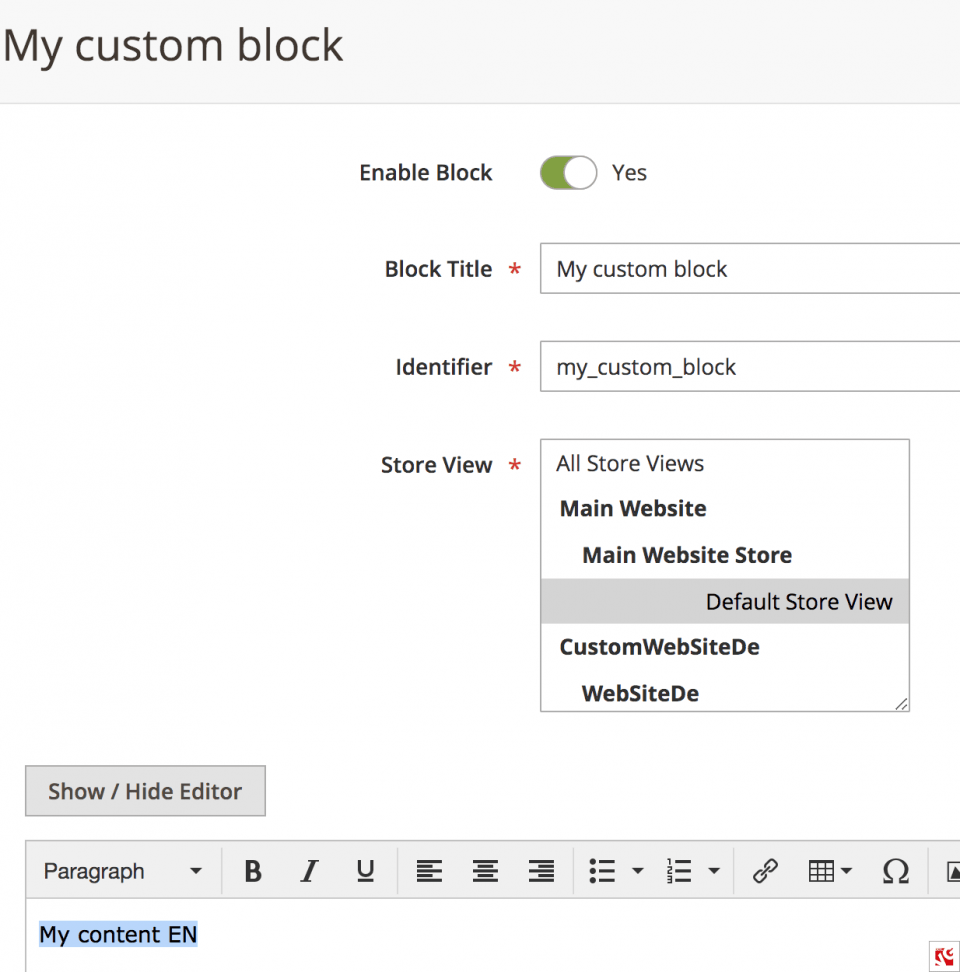Image resolution: width=960 pixels, height=972 pixels.
Task: Open the Paragraph format dropdown
Action: (120, 871)
